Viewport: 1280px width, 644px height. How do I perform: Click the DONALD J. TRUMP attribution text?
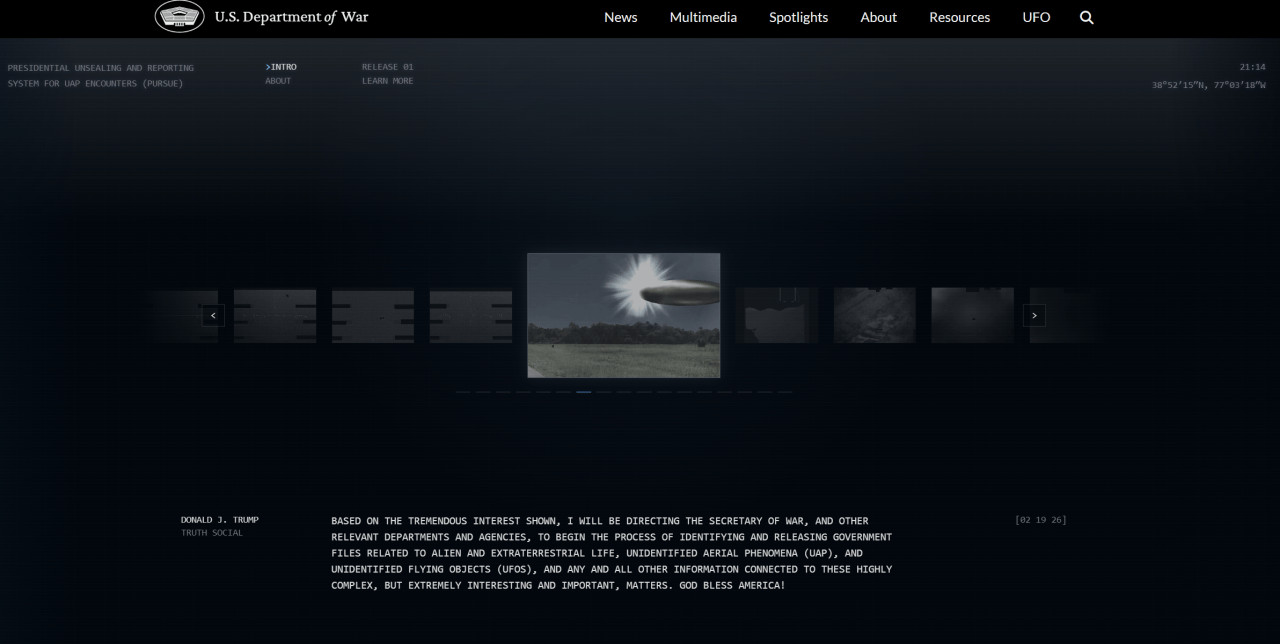coord(220,520)
